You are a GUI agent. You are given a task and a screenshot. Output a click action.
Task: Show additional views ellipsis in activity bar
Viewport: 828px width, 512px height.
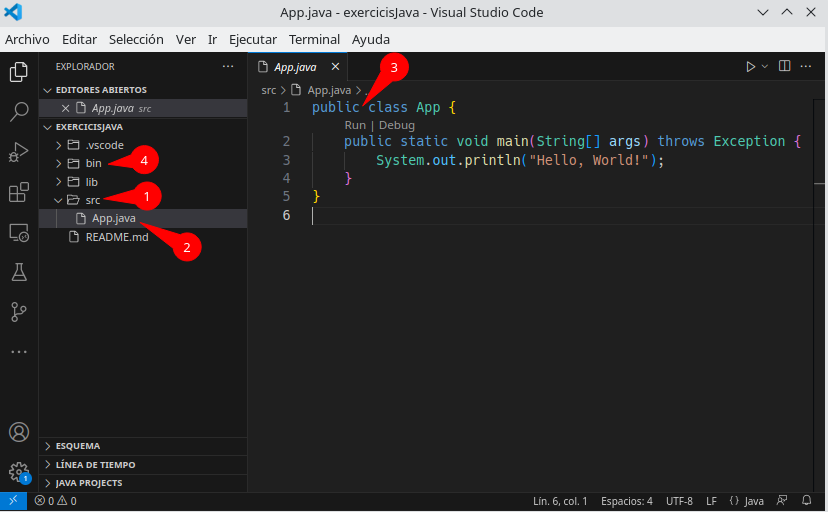coord(19,352)
